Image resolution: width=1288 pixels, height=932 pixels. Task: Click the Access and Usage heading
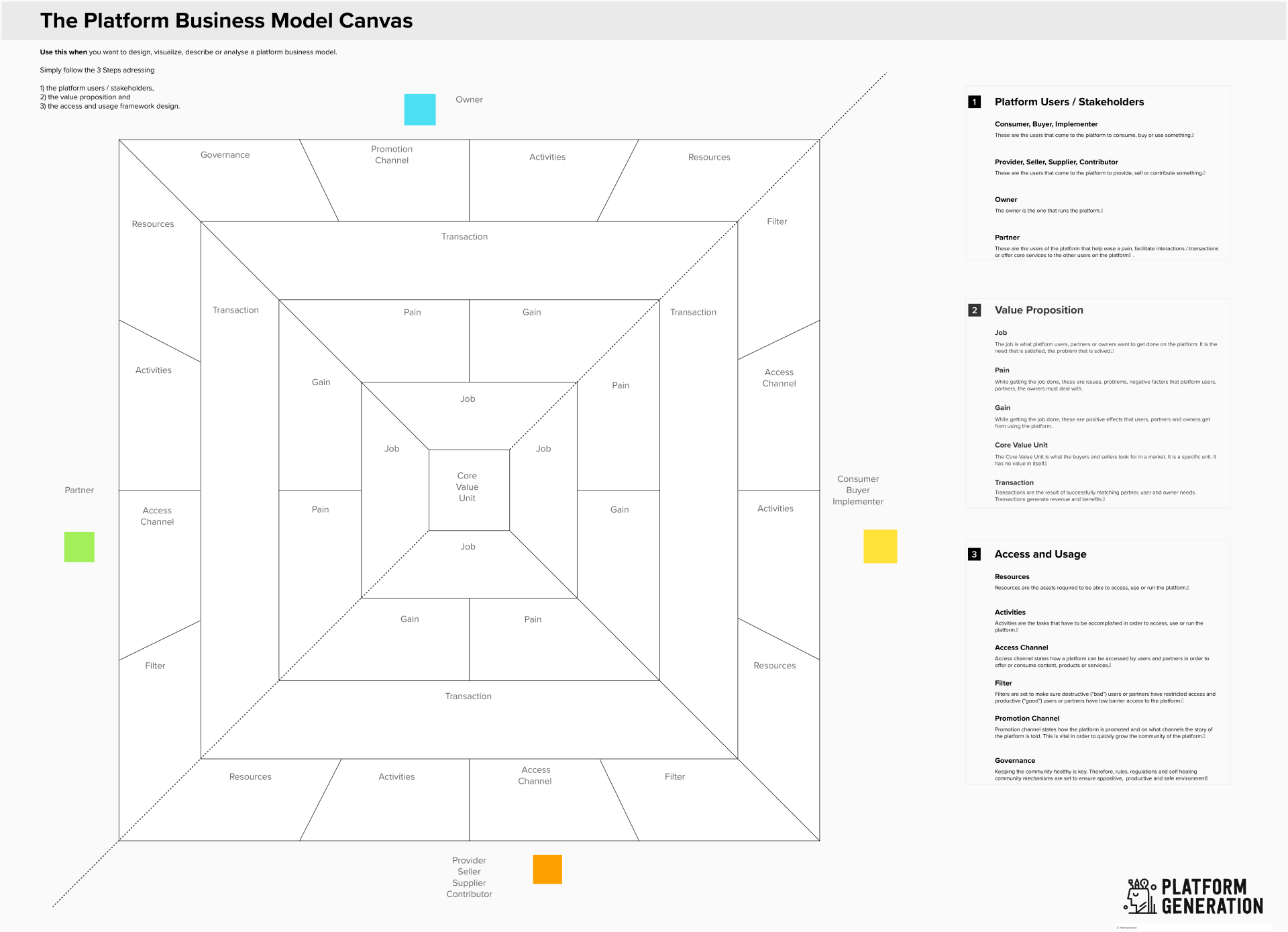pos(1040,554)
